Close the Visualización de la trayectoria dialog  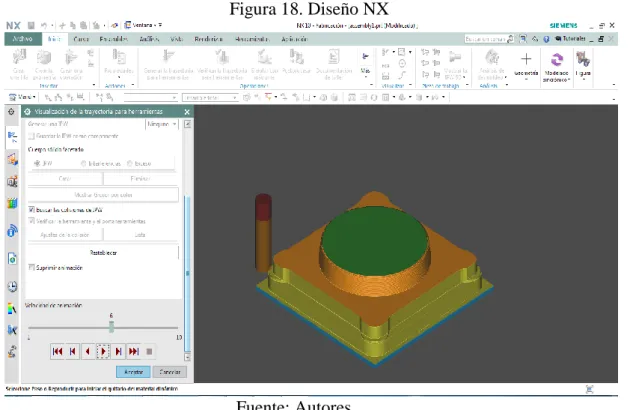point(187,112)
